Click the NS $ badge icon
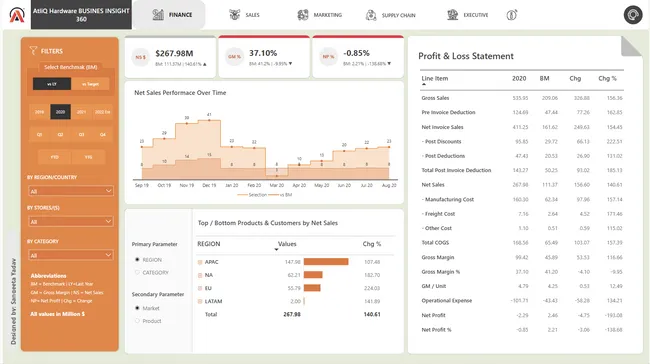 click(141, 57)
